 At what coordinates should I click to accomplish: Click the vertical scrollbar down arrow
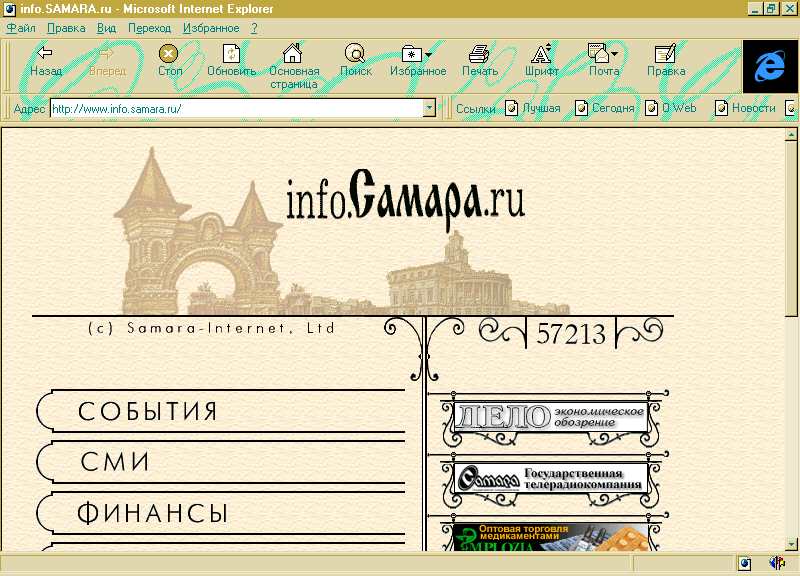[x=791, y=544]
